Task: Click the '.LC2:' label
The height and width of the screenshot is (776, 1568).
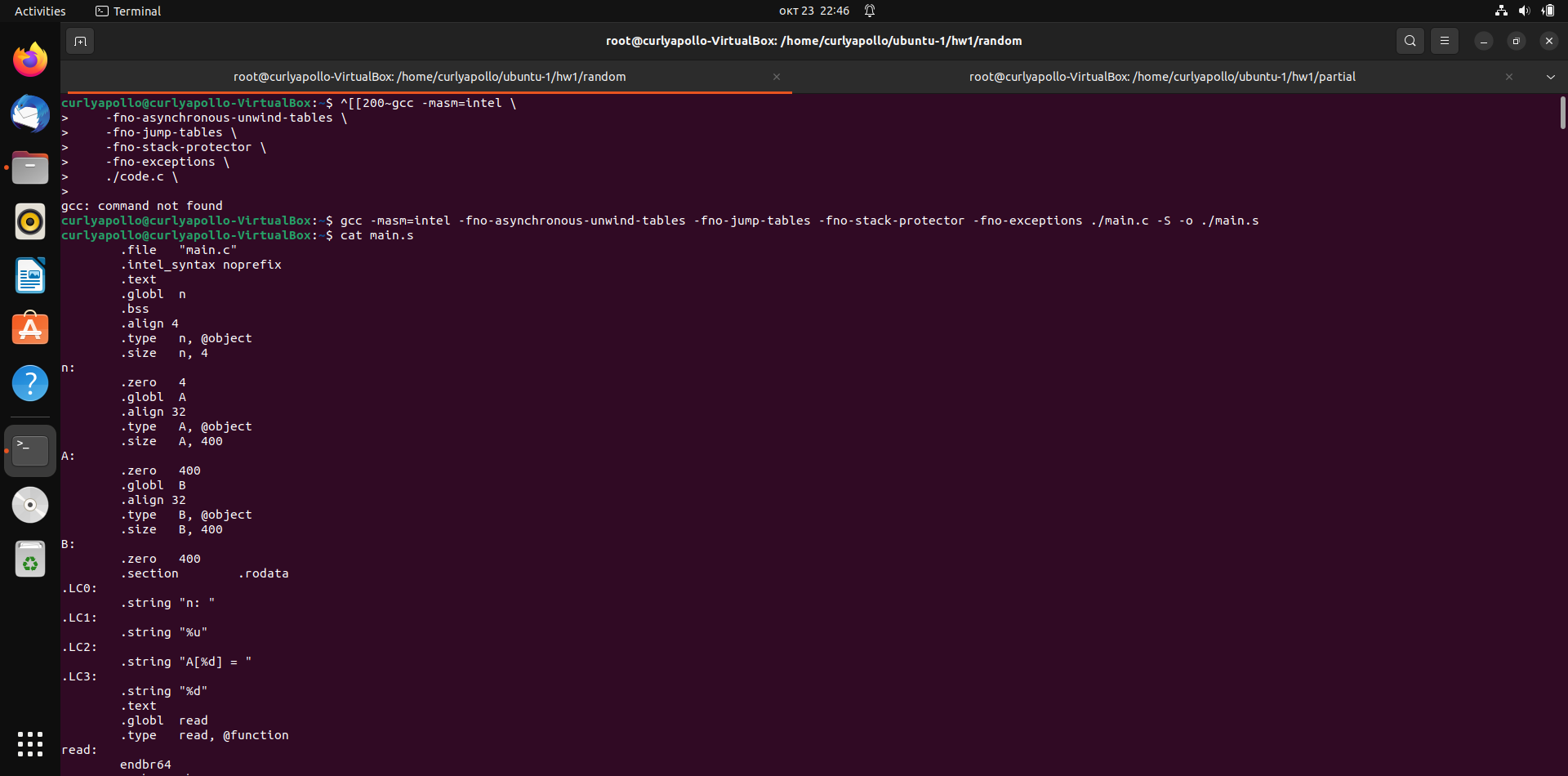Action: [79, 647]
